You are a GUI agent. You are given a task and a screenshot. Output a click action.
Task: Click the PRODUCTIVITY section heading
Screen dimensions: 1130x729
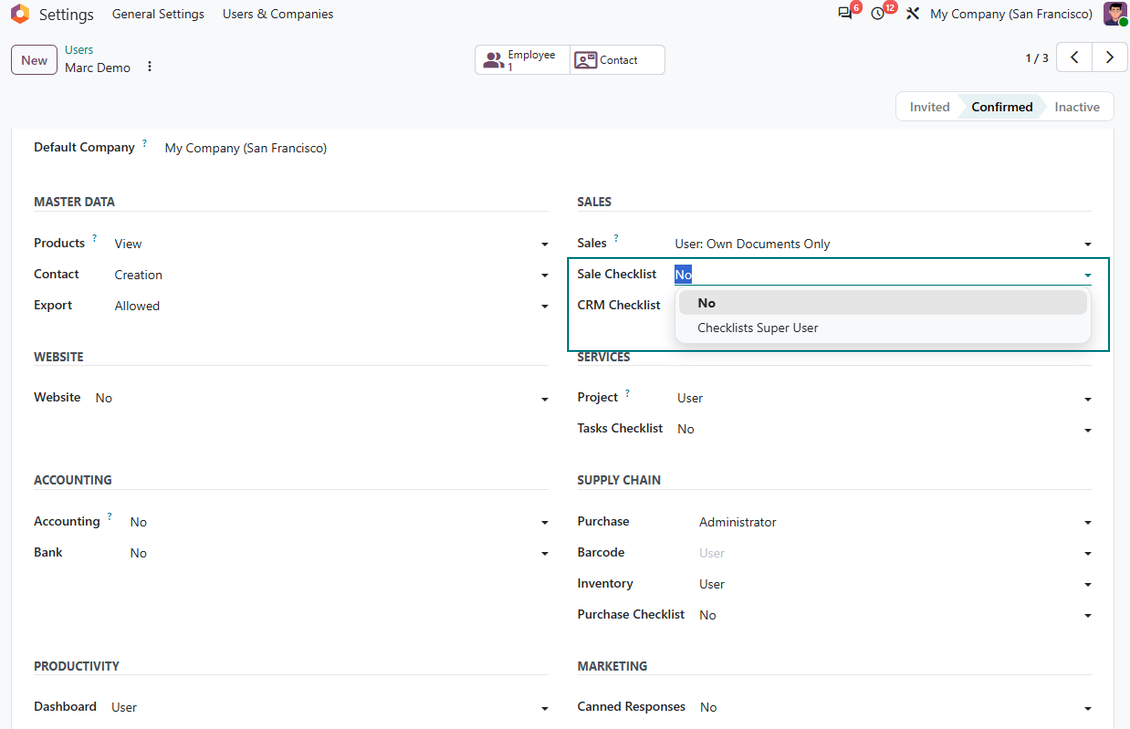pos(76,666)
